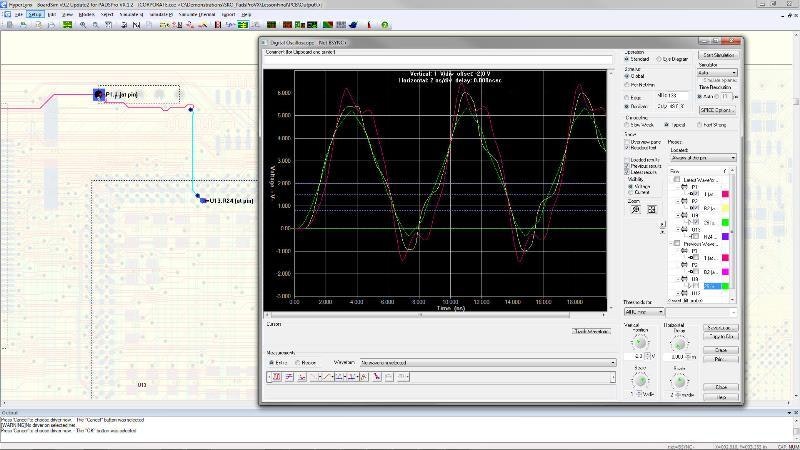
Task: Click the U13.R24 pin marker on the board
Action: pyautogui.click(x=203, y=200)
